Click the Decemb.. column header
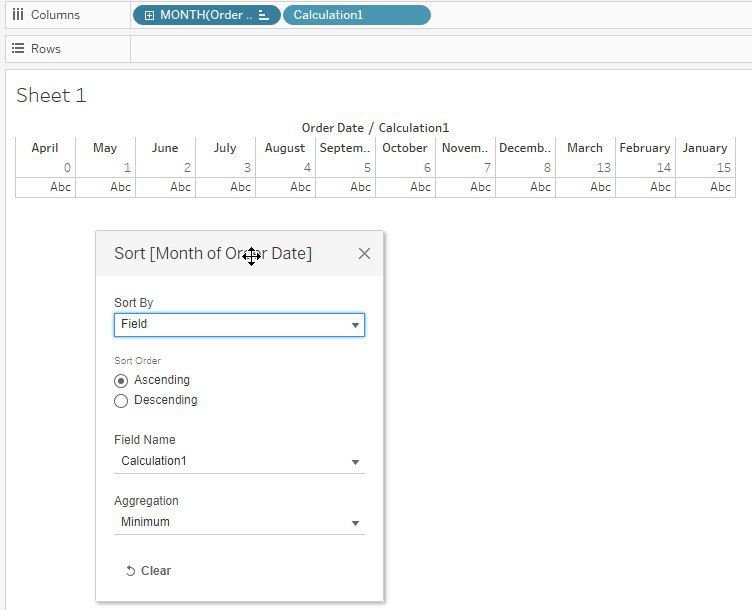752x610 pixels. coord(525,148)
